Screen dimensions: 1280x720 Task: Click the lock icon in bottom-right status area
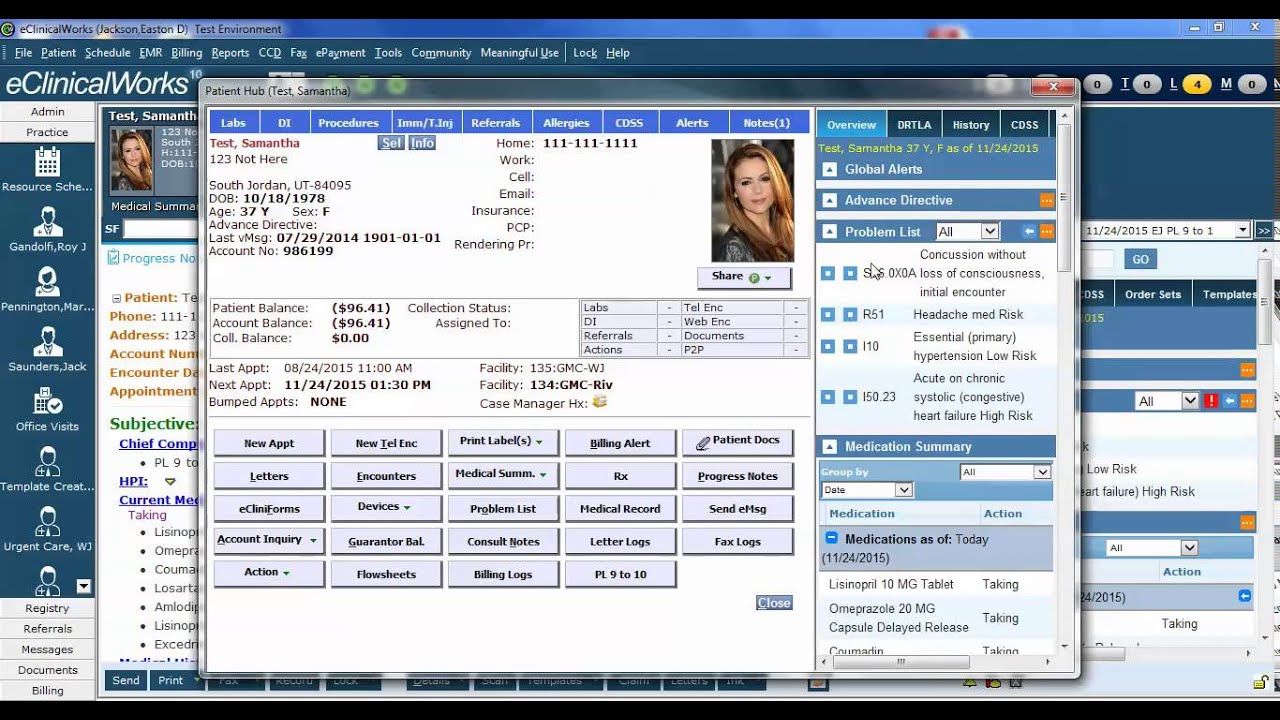(1261, 683)
